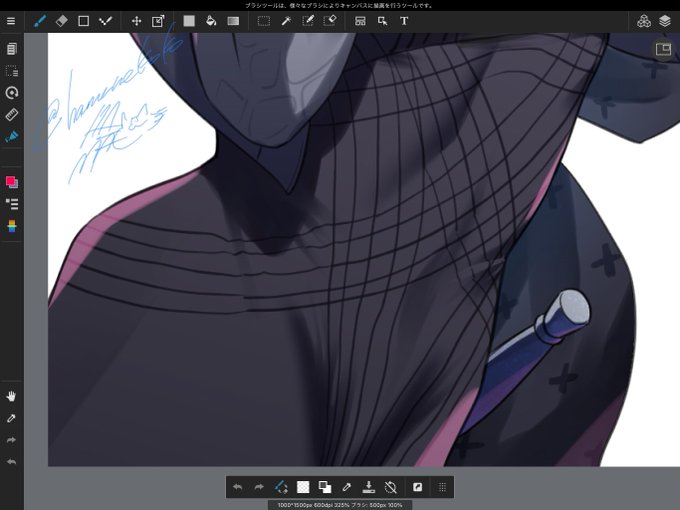Screen dimensions: 680x510
Task: Select the square Shape tool
Action: click(x=83, y=21)
